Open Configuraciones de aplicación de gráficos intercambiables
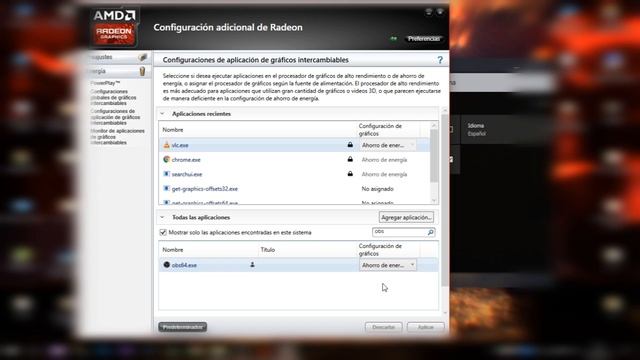The image size is (640, 360). pos(115,117)
